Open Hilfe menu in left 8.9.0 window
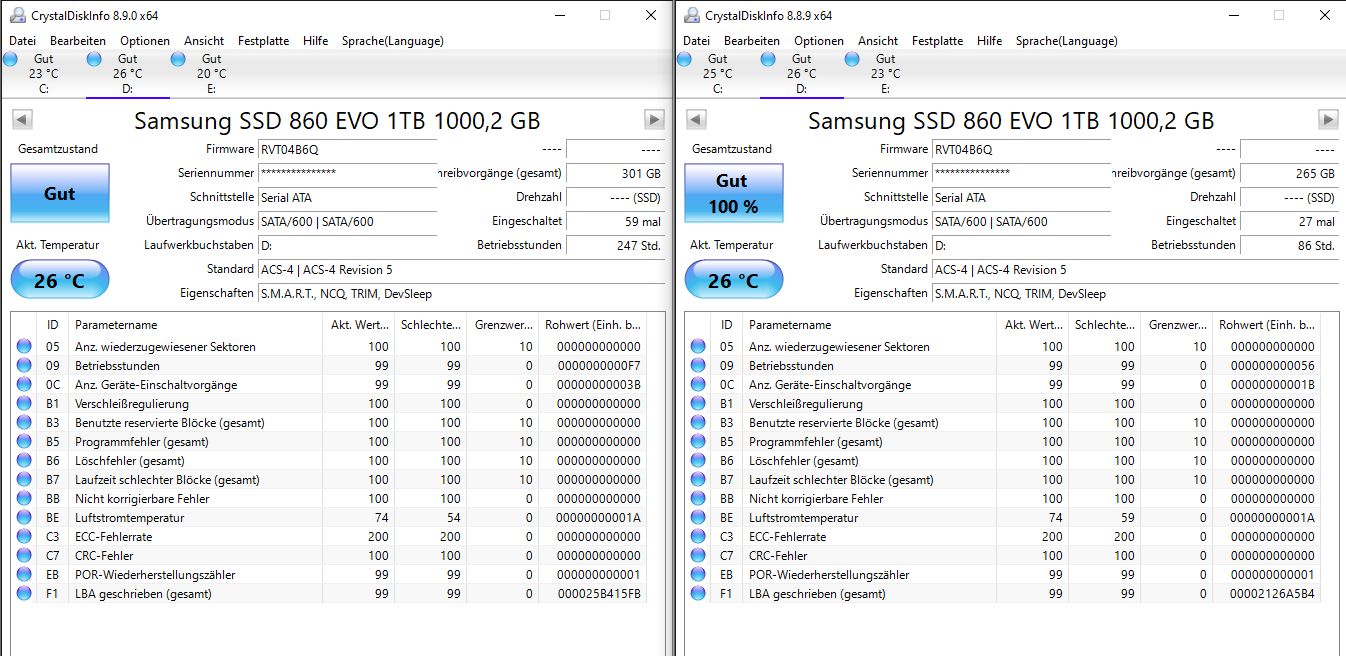Image resolution: width=1346 pixels, height=656 pixels. [x=315, y=41]
